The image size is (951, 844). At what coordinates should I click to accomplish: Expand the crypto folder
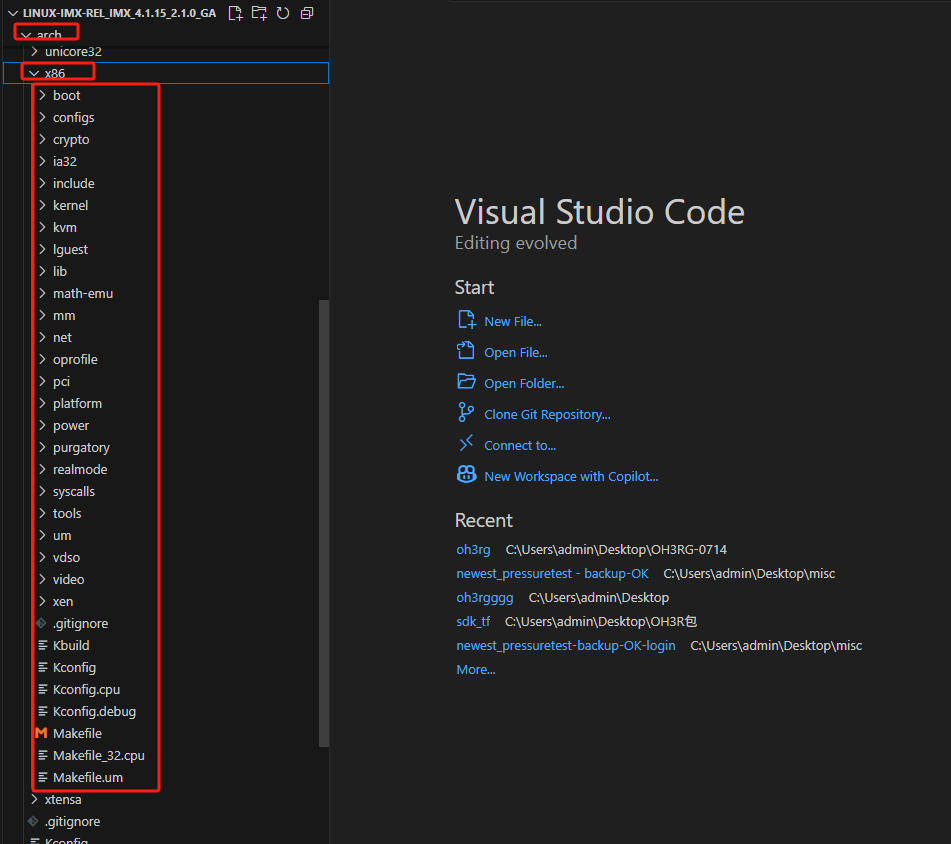pyautogui.click(x=42, y=139)
